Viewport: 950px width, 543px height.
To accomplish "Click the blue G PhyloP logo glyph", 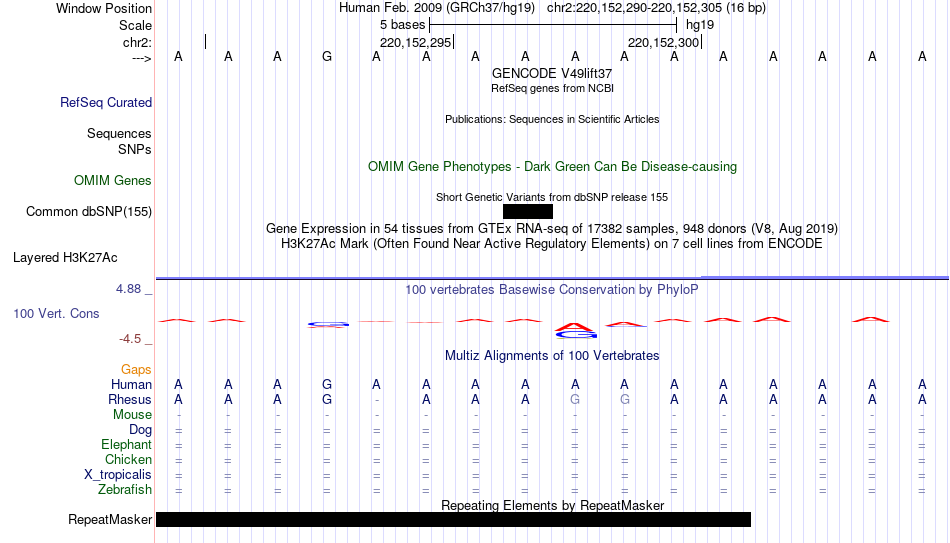I will pyautogui.click(x=328, y=325).
